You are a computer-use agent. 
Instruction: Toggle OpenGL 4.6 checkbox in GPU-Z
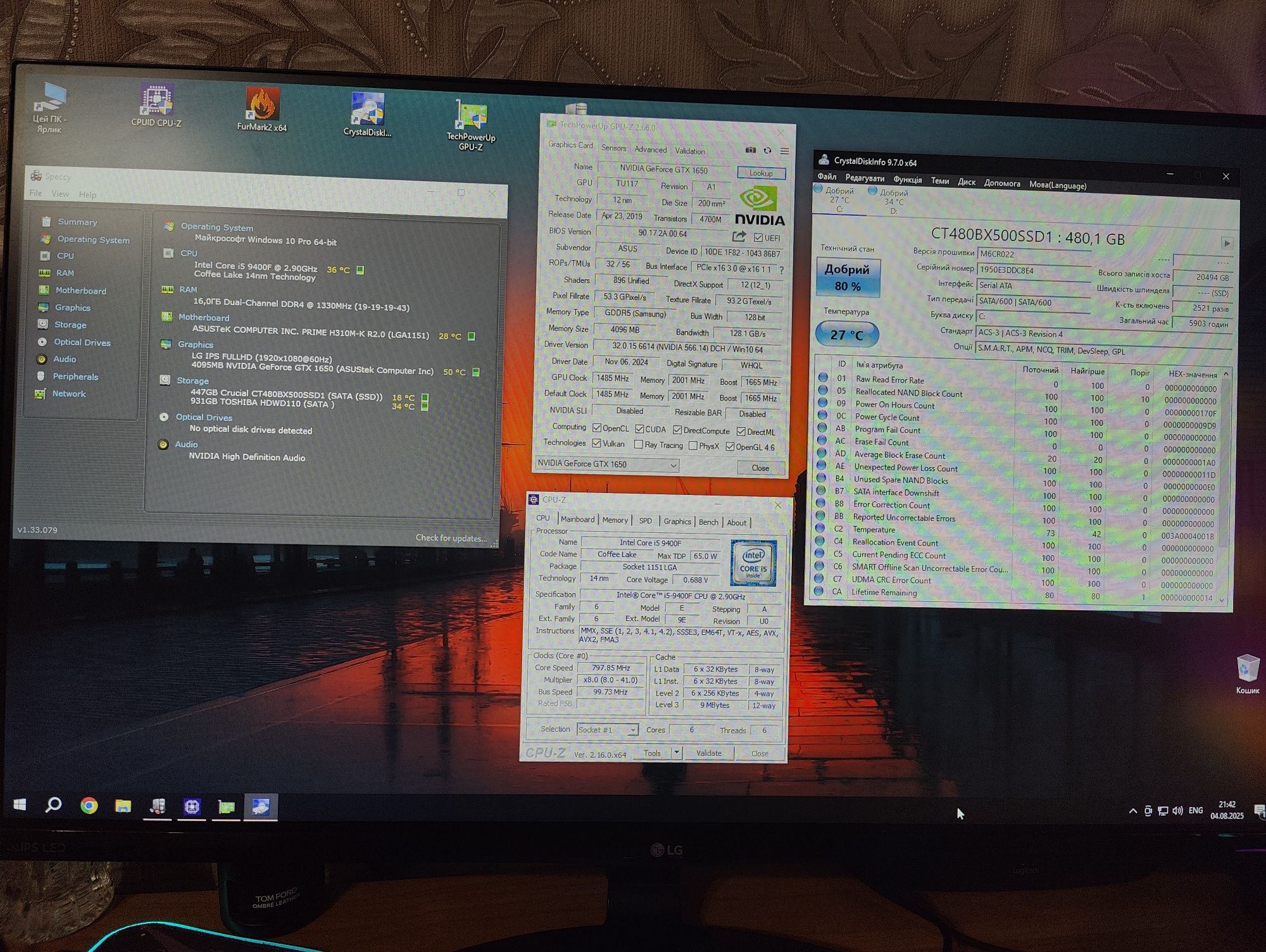730,447
